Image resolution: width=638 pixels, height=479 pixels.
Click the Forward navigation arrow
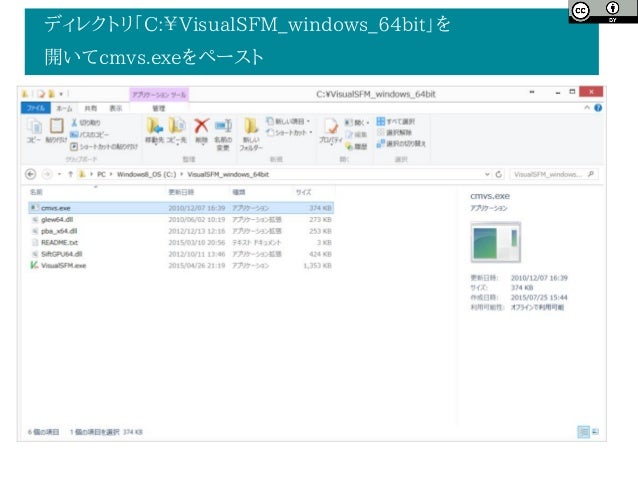47,174
